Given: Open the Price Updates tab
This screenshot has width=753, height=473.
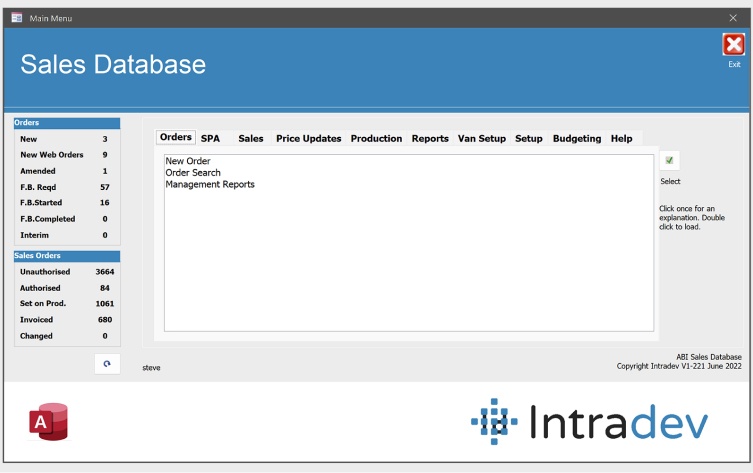Looking at the screenshot, I should (308, 139).
